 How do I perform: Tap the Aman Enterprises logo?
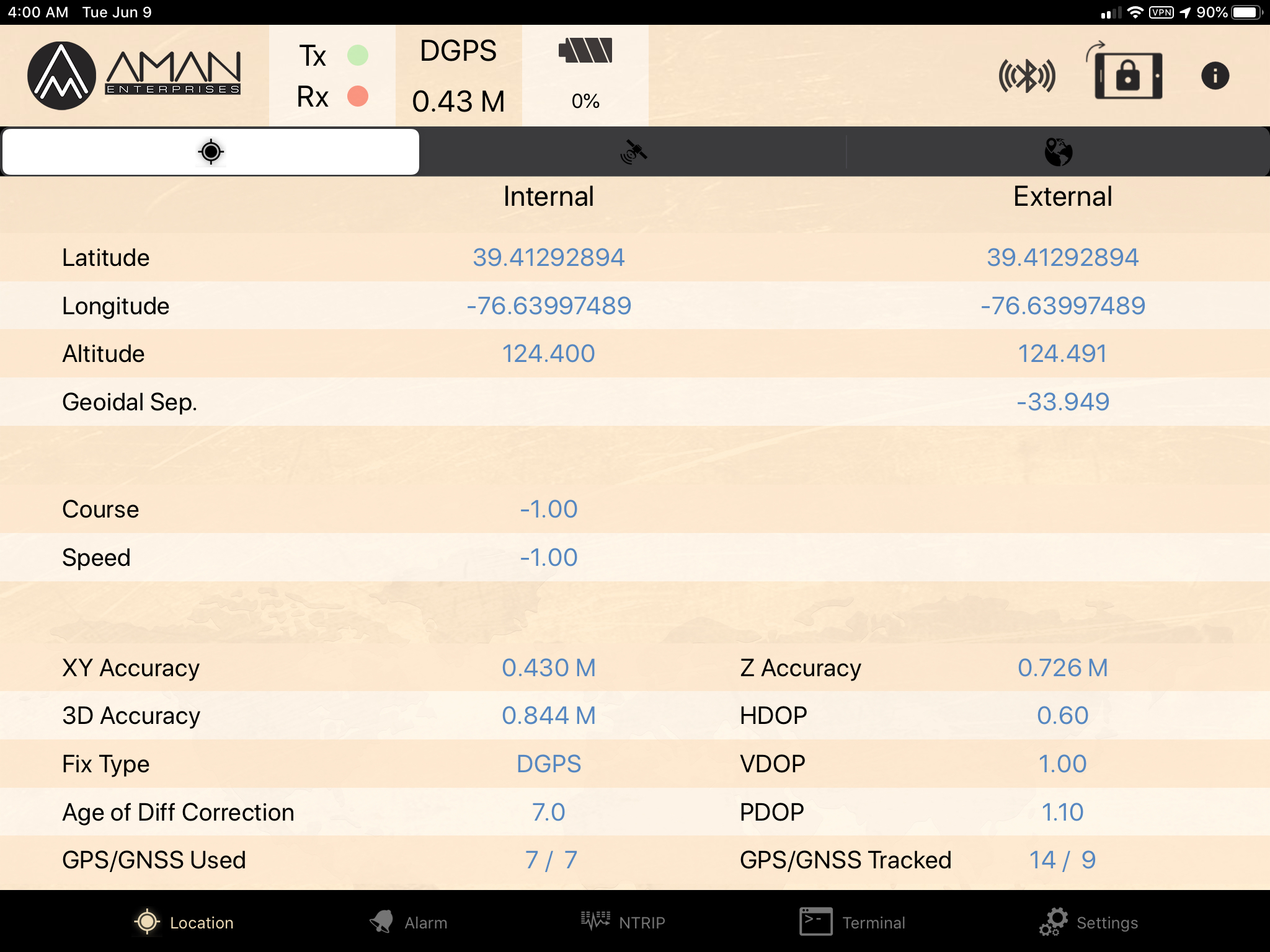click(135, 76)
